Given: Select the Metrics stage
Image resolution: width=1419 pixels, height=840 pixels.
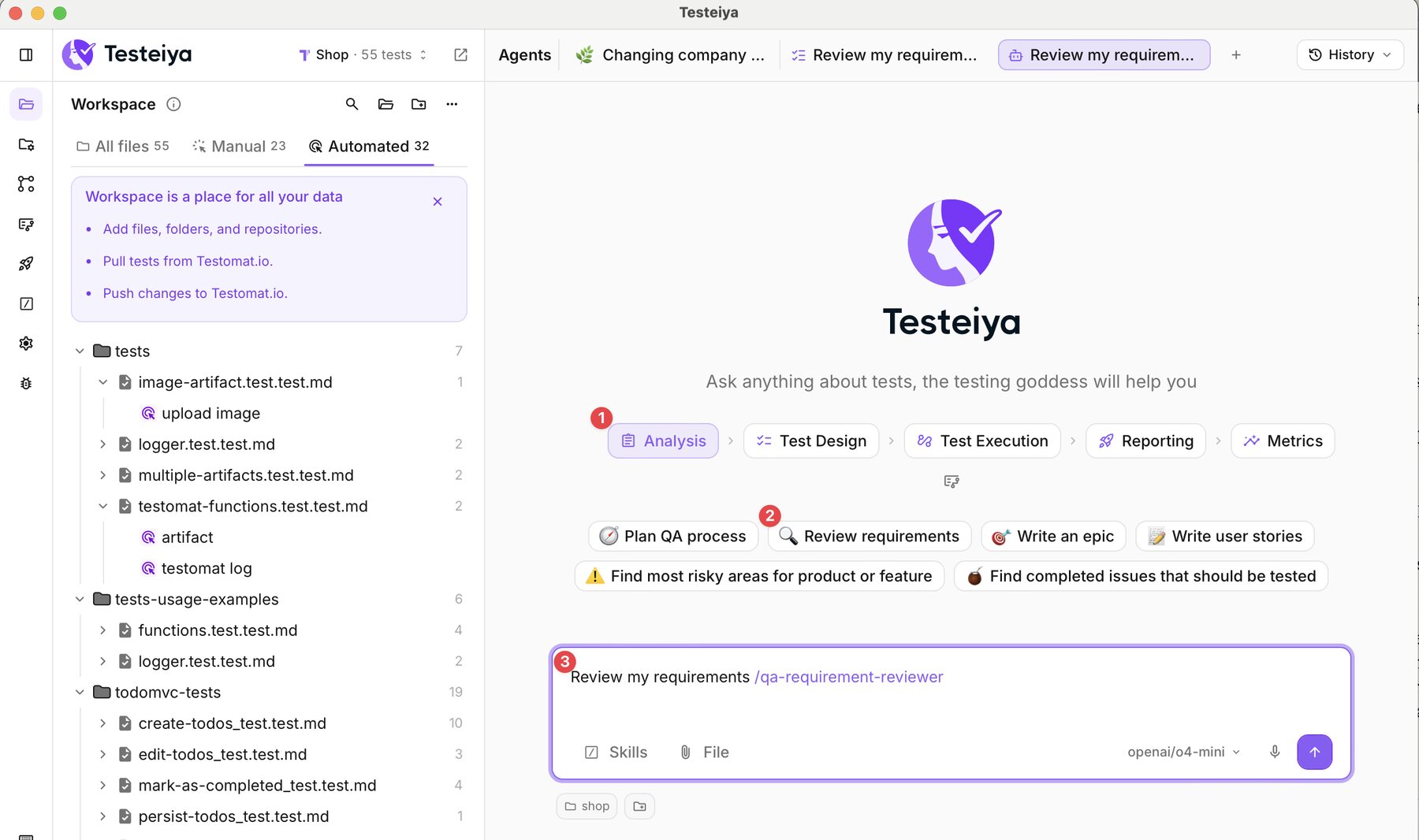Looking at the screenshot, I should (x=1283, y=441).
